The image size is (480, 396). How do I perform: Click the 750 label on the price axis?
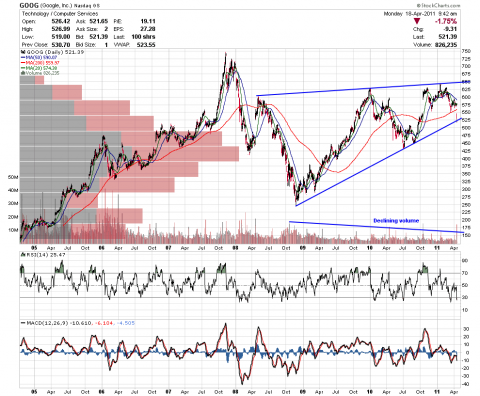click(466, 51)
